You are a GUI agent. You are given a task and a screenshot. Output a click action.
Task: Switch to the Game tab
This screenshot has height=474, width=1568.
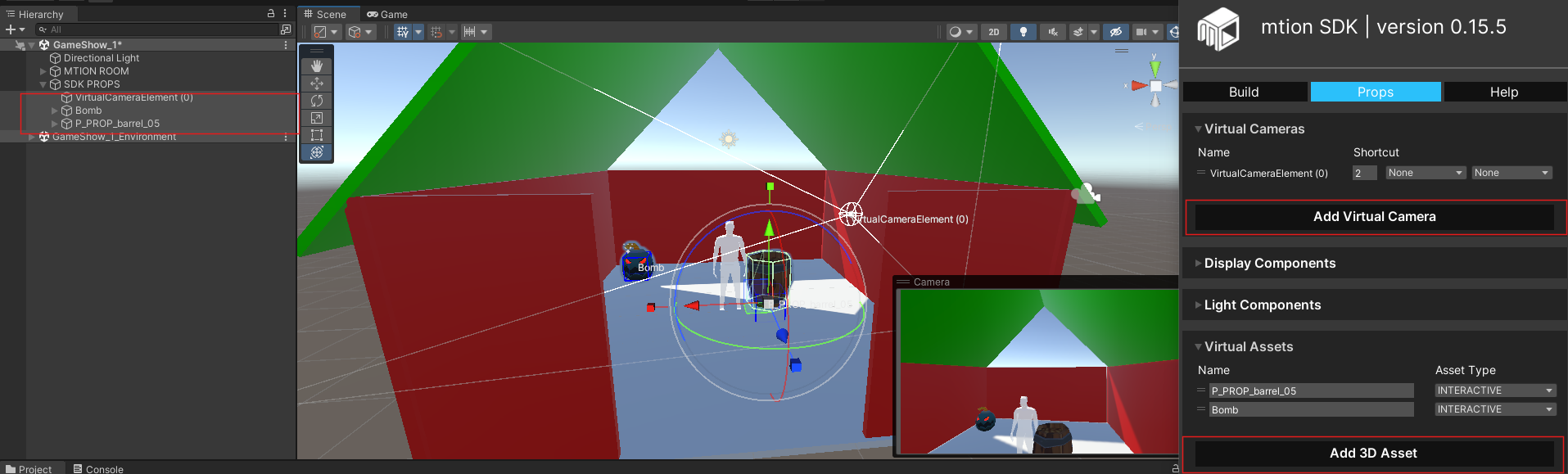click(387, 14)
